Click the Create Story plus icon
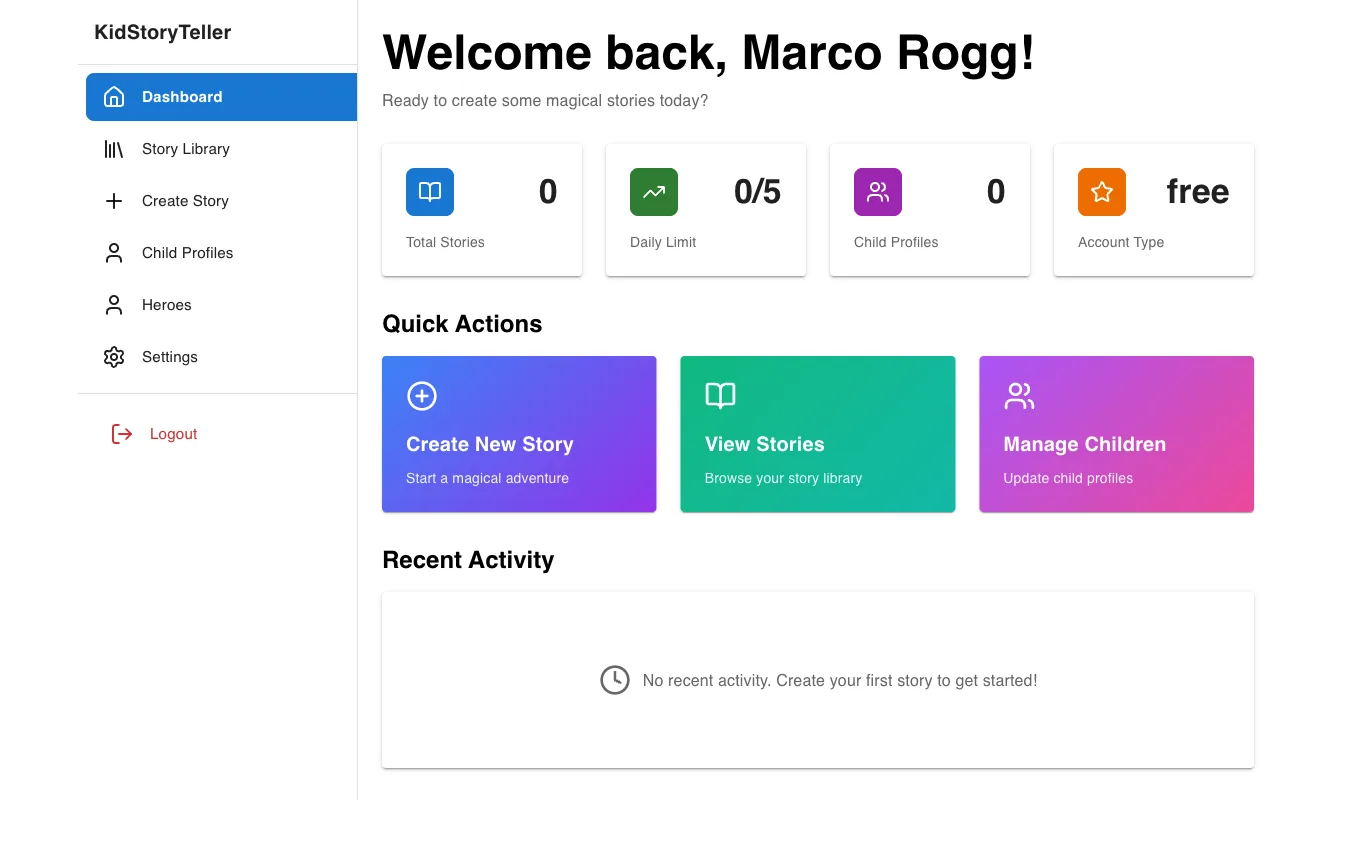This screenshot has height=848, width=1357. (x=114, y=201)
